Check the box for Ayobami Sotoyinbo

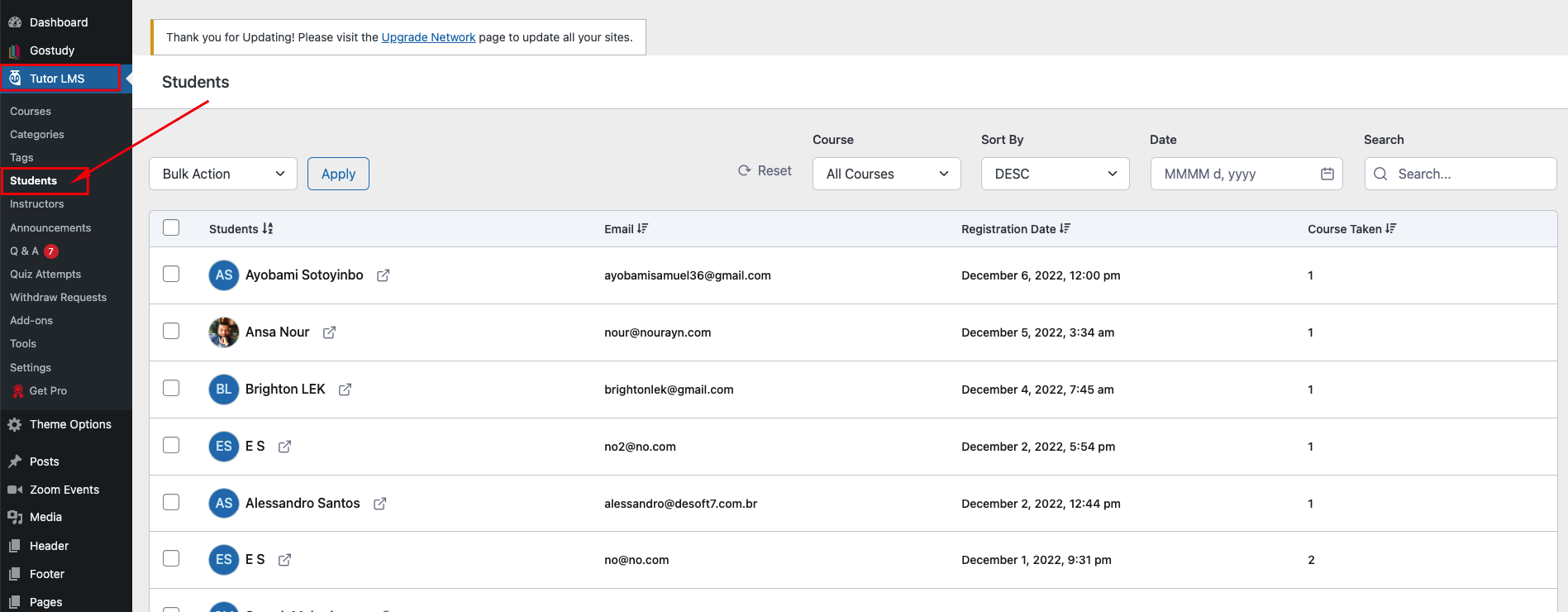point(171,274)
